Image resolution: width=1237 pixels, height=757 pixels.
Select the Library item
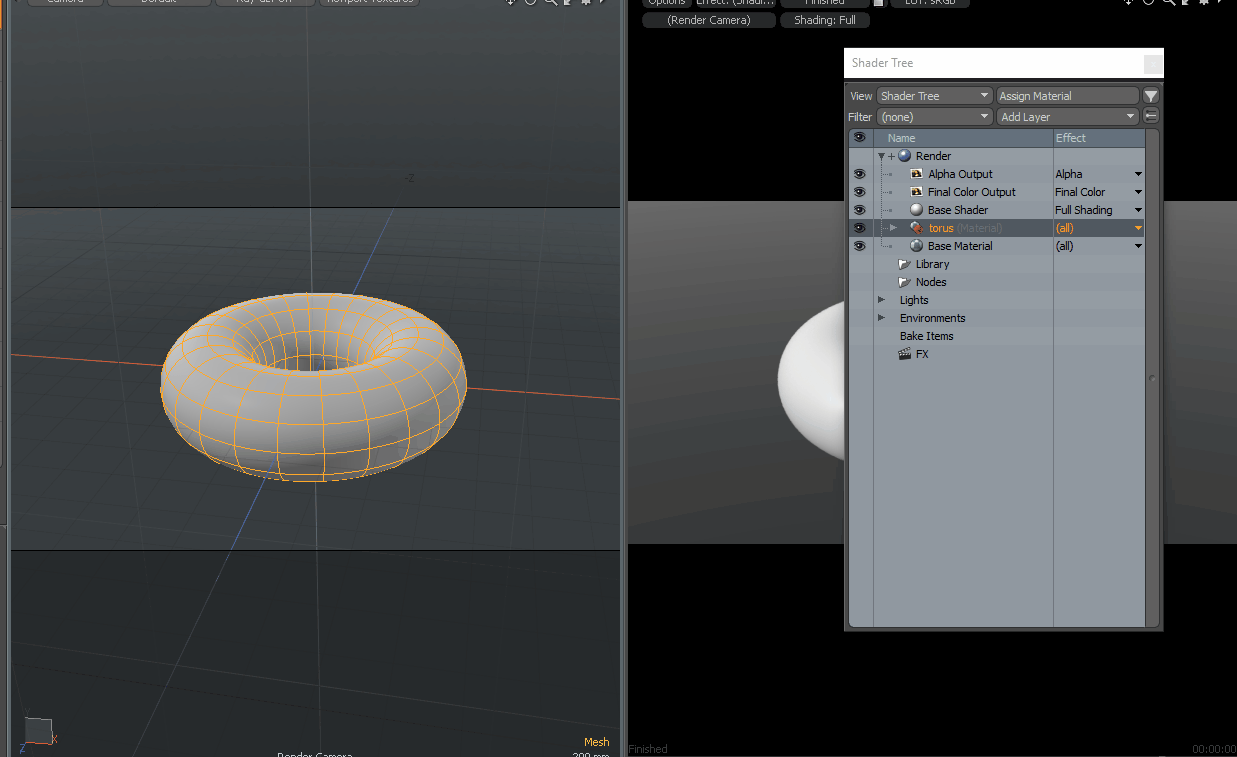(x=932, y=264)
